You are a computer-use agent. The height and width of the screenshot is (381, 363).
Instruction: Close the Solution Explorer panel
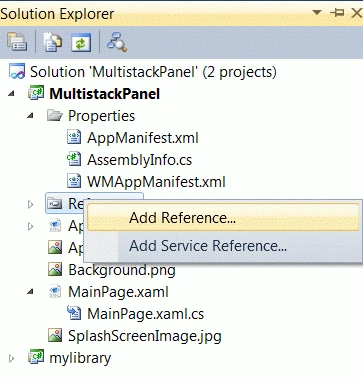click(x=357, y=13)
